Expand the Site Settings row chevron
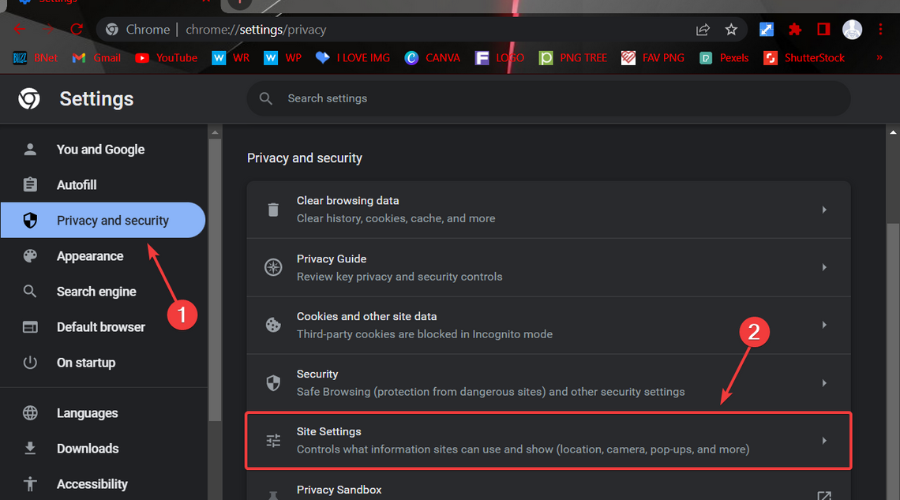Viewport: 900px width, 500px height. coord(824,441)
